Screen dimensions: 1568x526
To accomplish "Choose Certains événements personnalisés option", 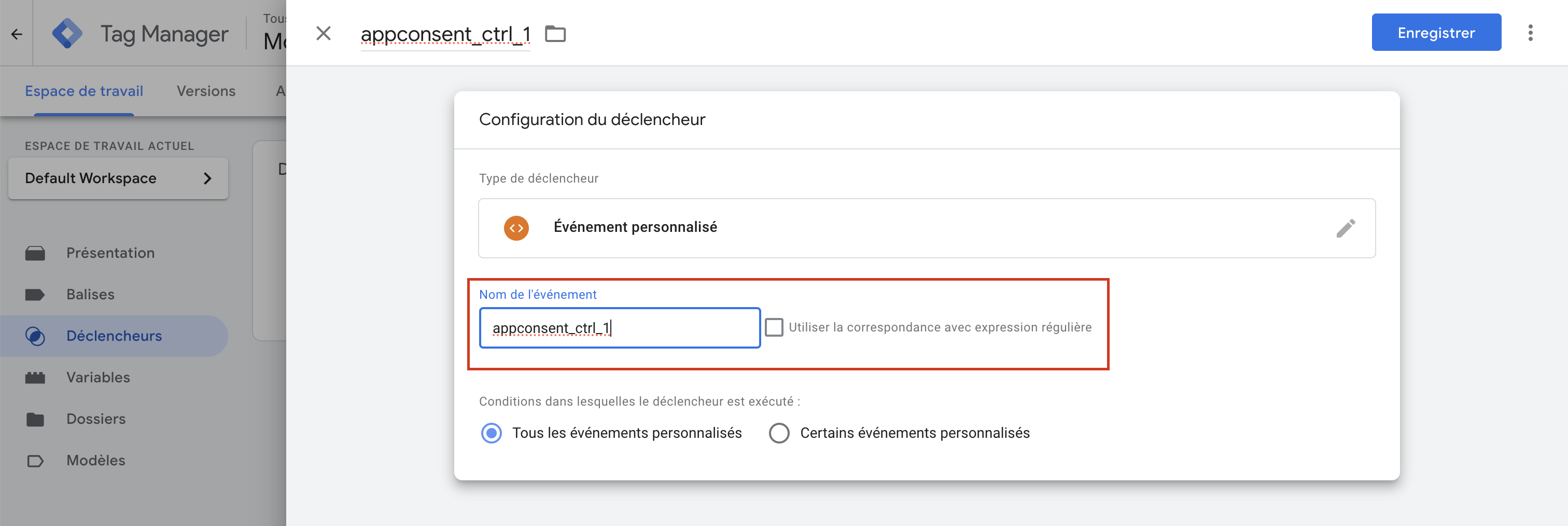I will [779, 433].
